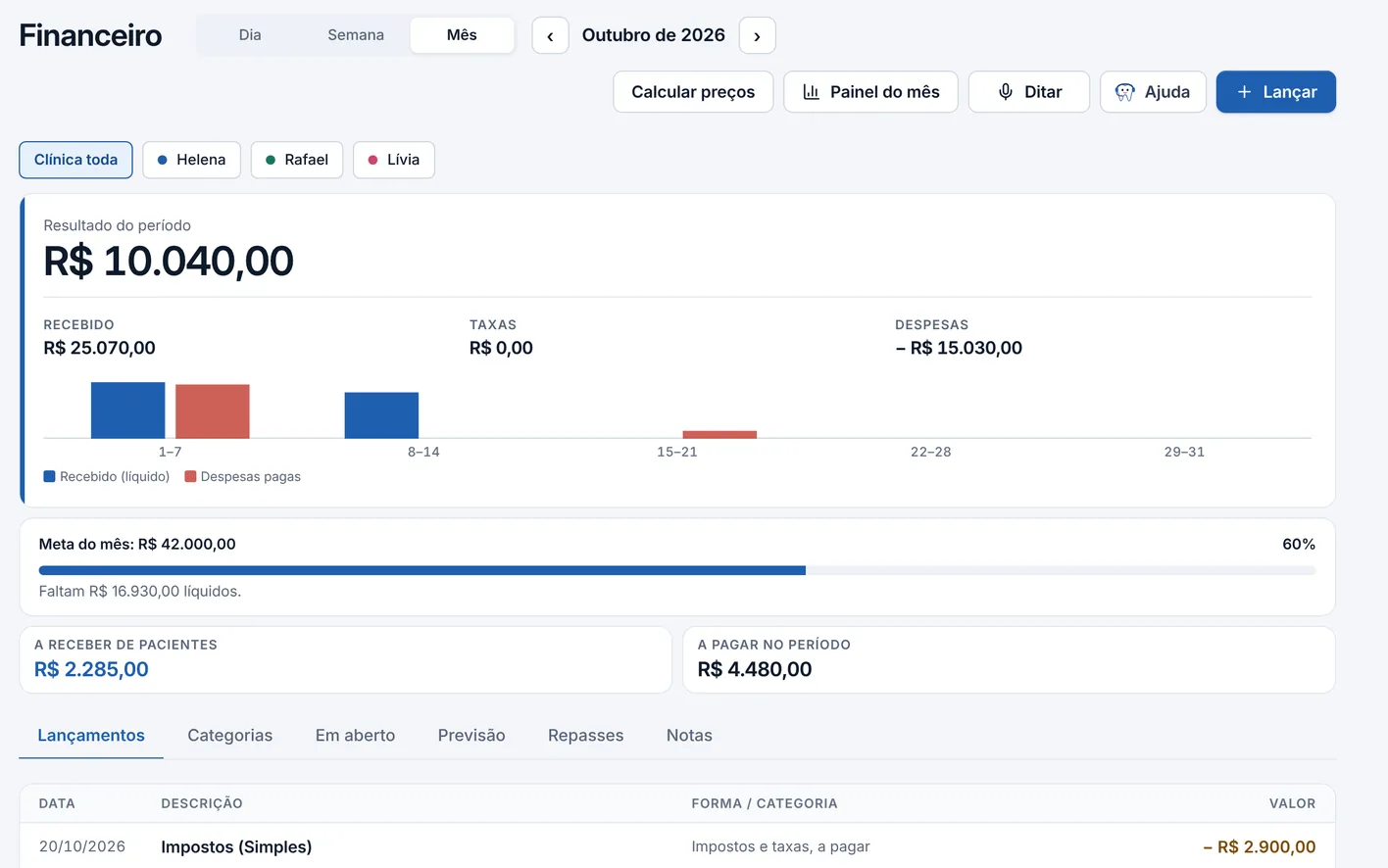Filter by Rafael professional chip
Image resolution: width=1388 pixels, height=868 pixels.
coord(297,160)
